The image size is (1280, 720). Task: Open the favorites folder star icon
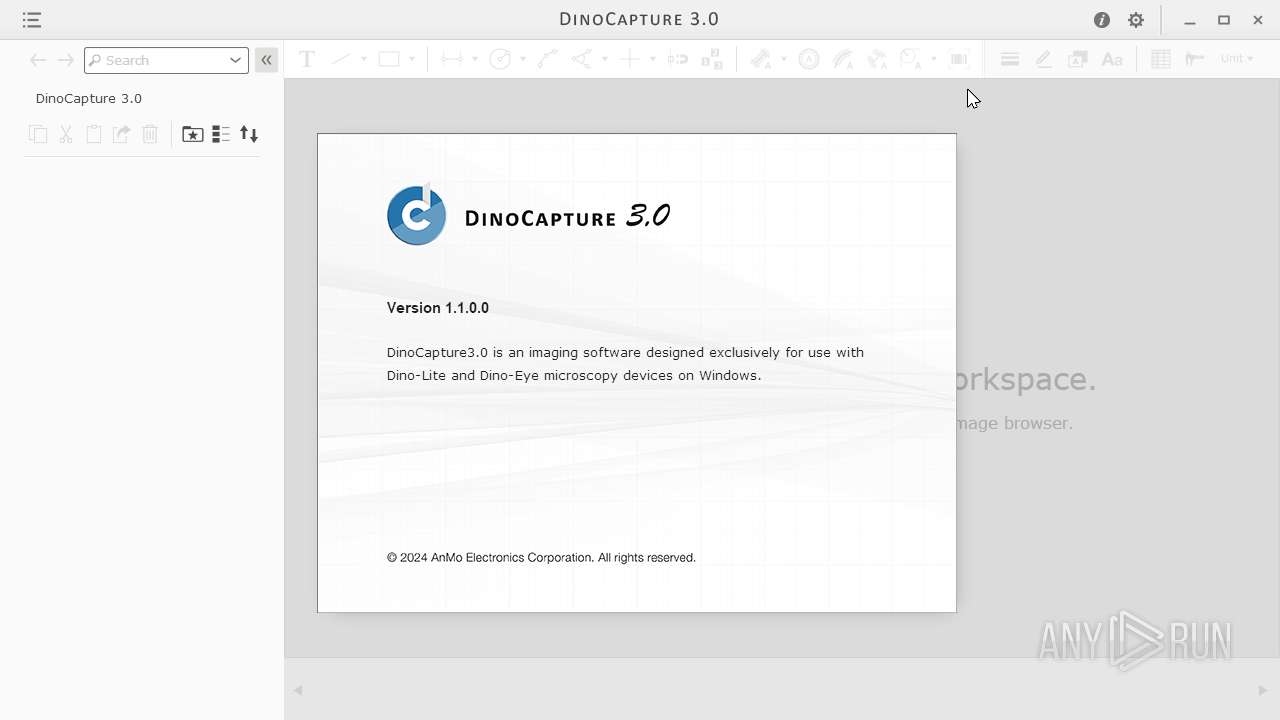193,134
